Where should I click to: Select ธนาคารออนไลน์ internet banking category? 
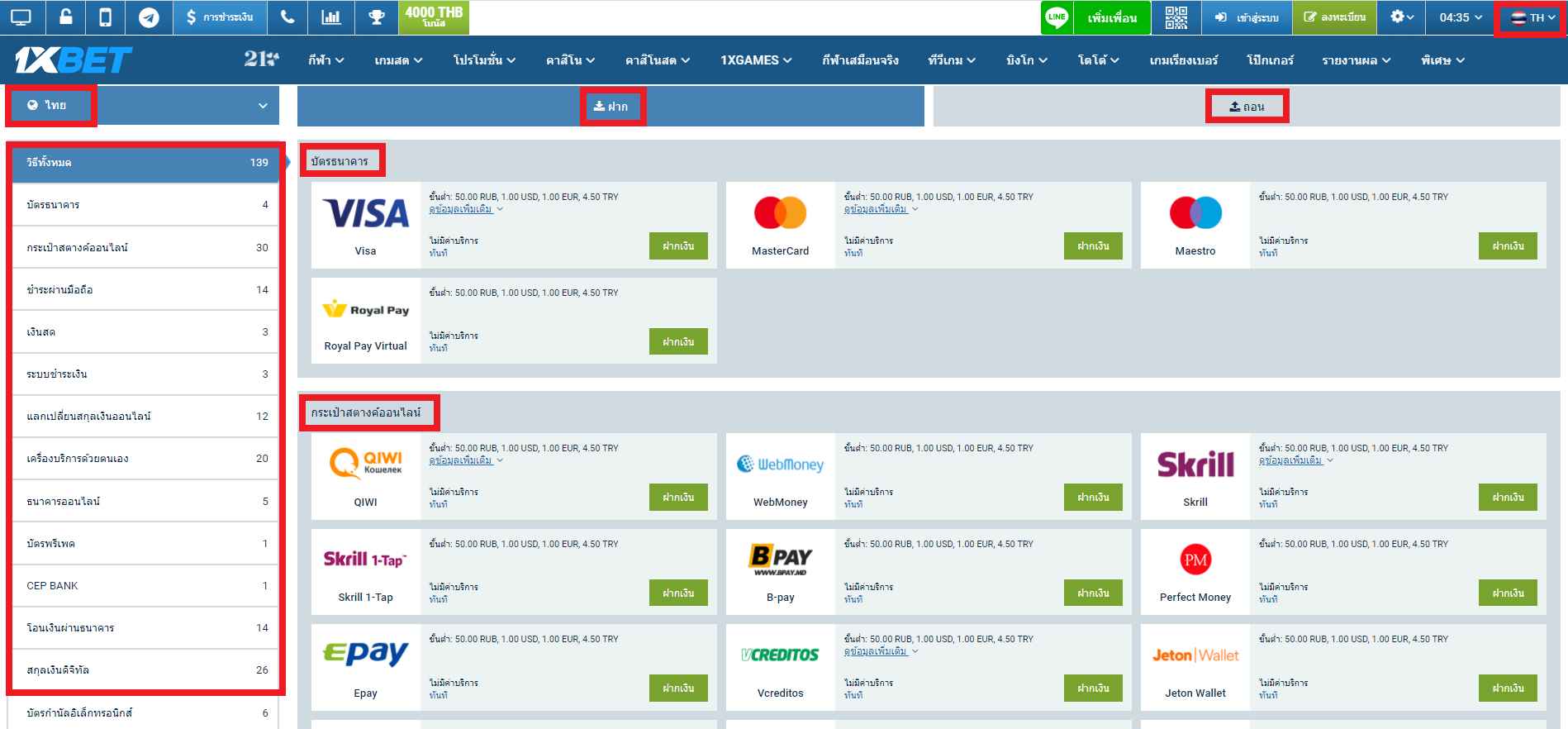(x=147, y=501)
